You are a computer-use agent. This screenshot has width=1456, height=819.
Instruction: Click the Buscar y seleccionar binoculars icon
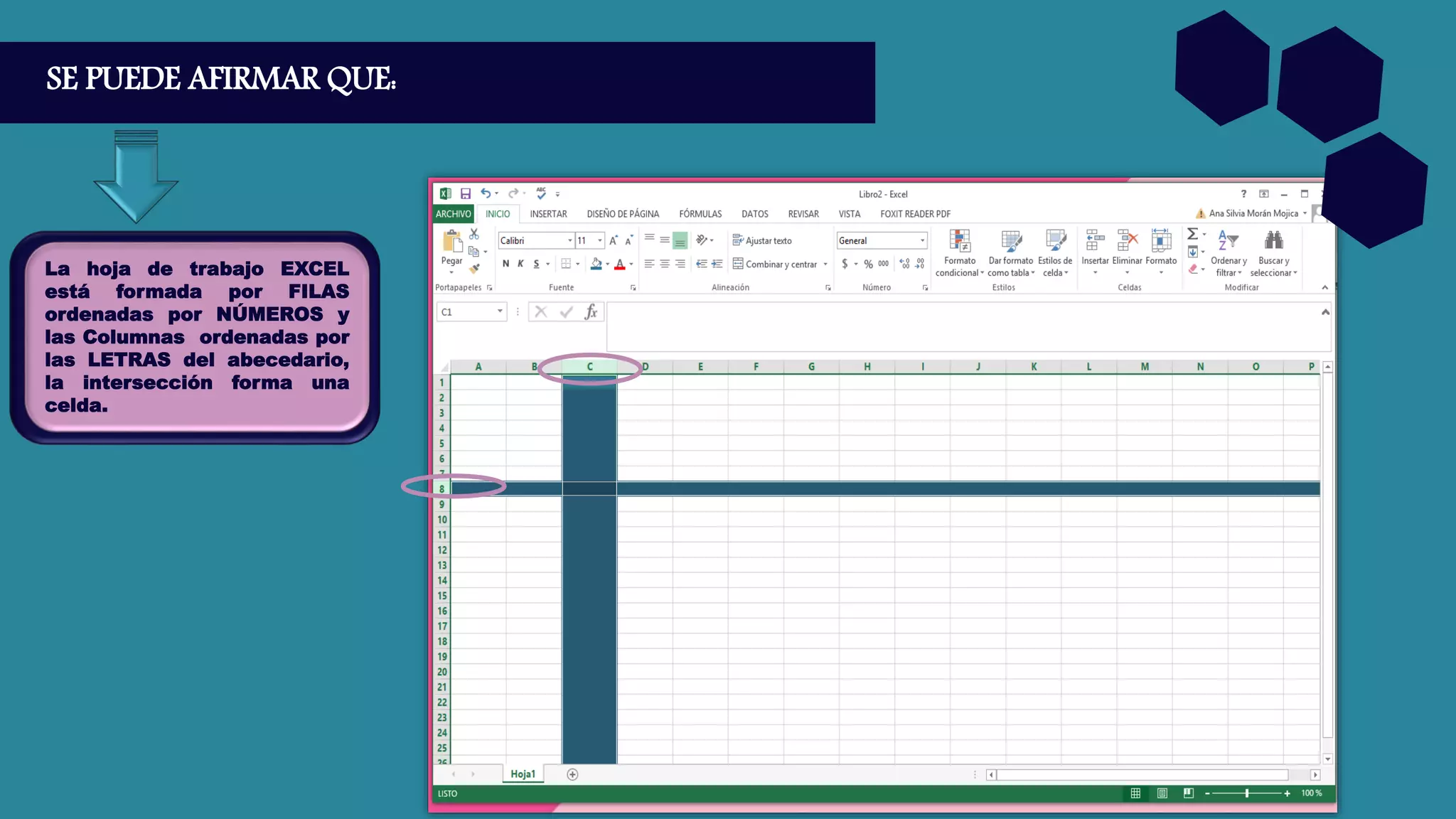coord(1273,240)
